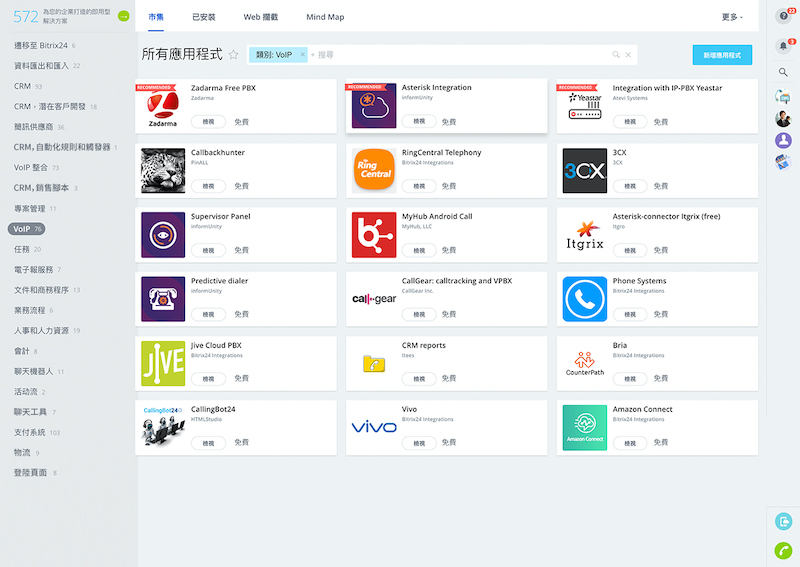View the Jive Cloud PBX app

click(x=208, y=379)
